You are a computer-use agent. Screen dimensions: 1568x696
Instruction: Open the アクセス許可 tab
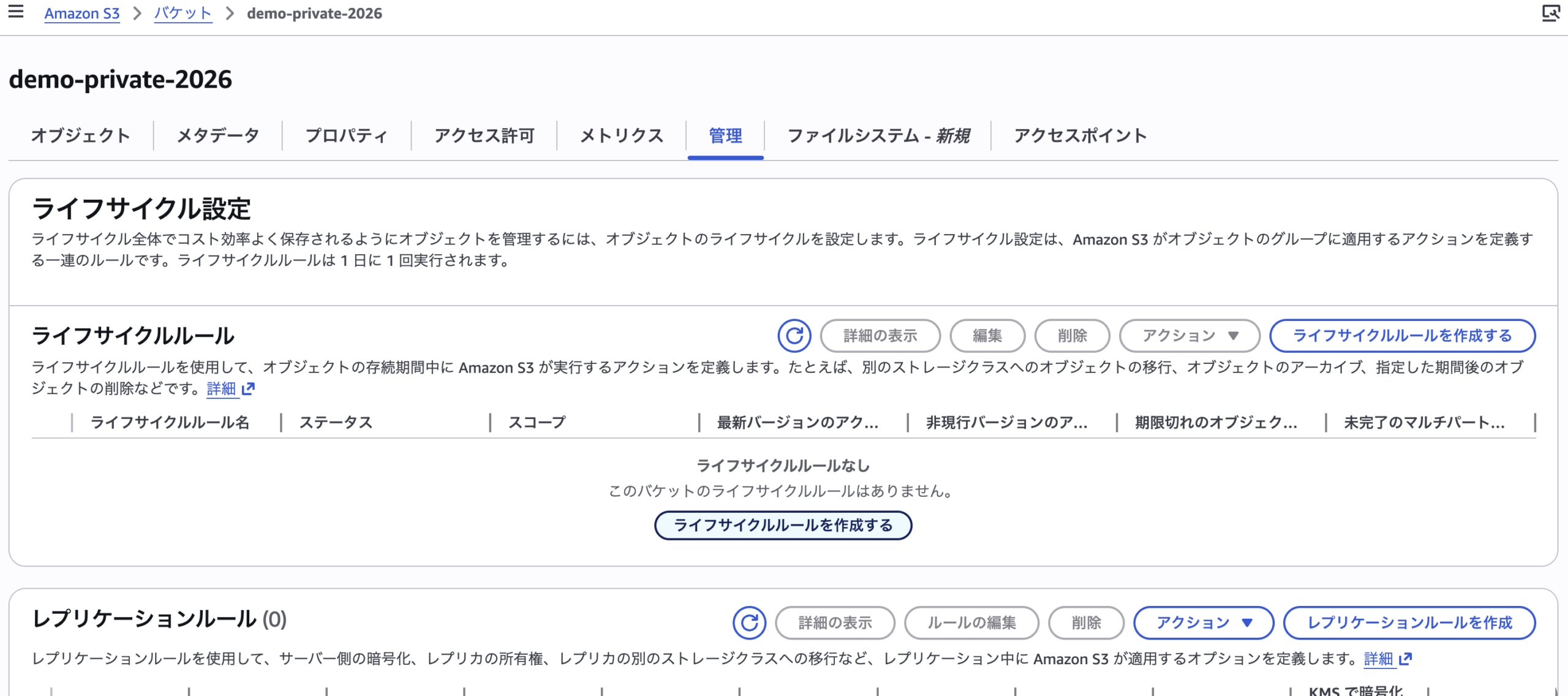pyautogui.click(x=484, y=135)
